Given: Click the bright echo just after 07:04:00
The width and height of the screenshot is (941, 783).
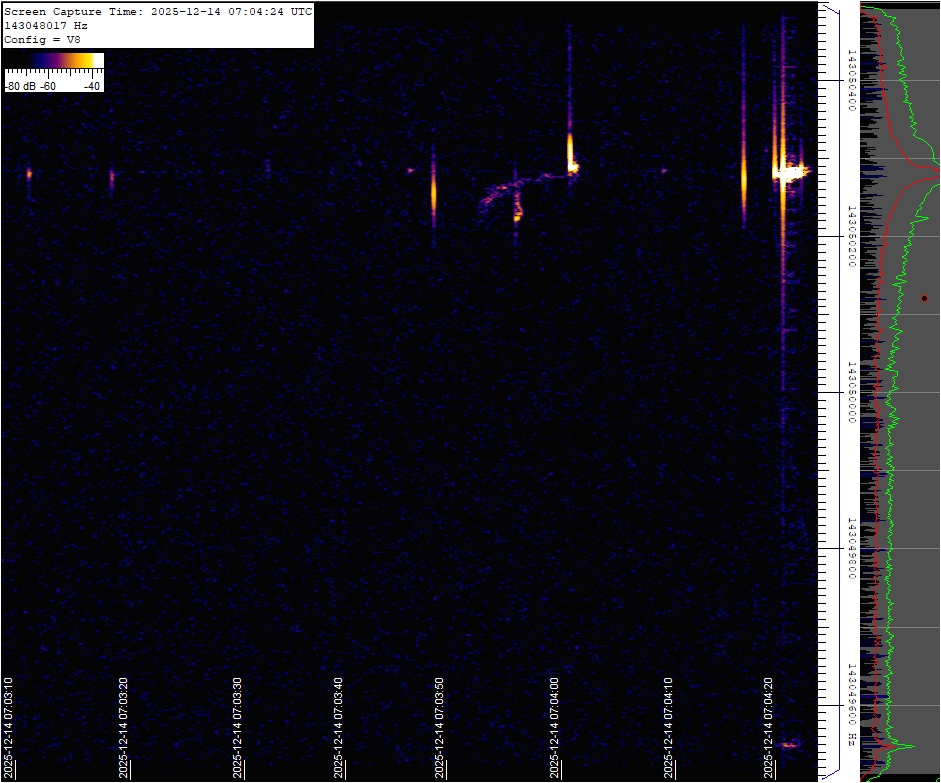Looking at the screenshot, I should click(570, 153).
